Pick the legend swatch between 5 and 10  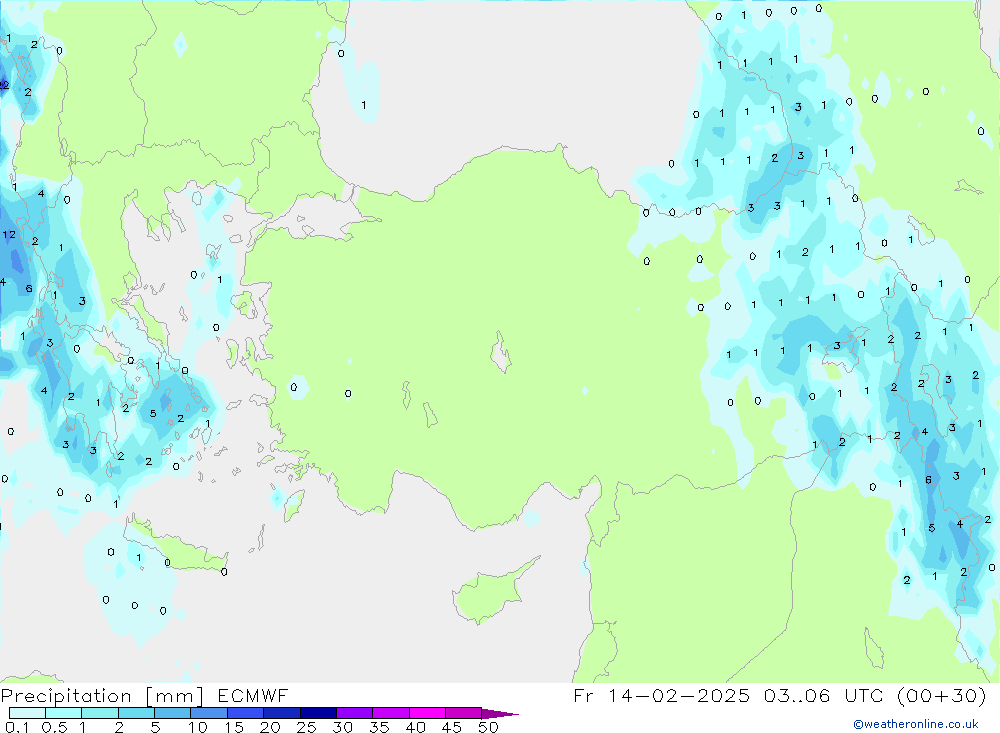pyautogui.click(x=172, y=713)
